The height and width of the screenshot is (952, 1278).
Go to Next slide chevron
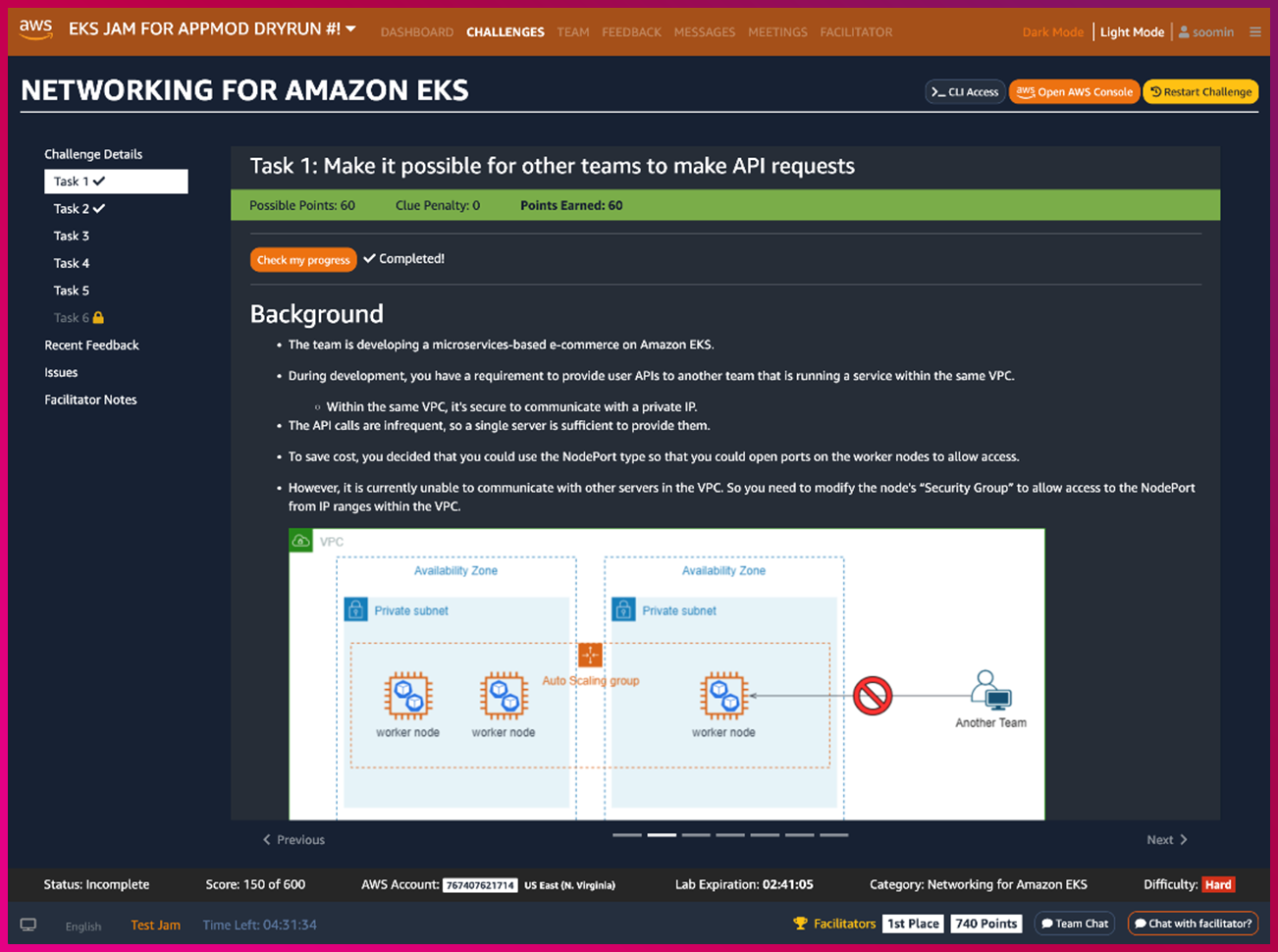click(x=1183, y=840)
